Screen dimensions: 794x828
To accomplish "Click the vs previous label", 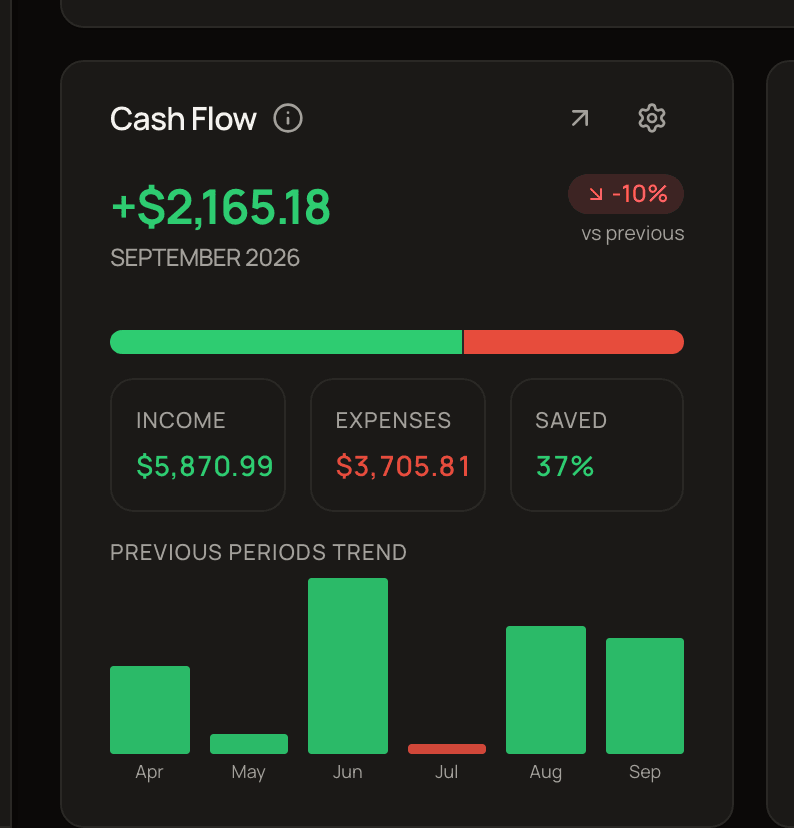I will click(x=632, y=233).
